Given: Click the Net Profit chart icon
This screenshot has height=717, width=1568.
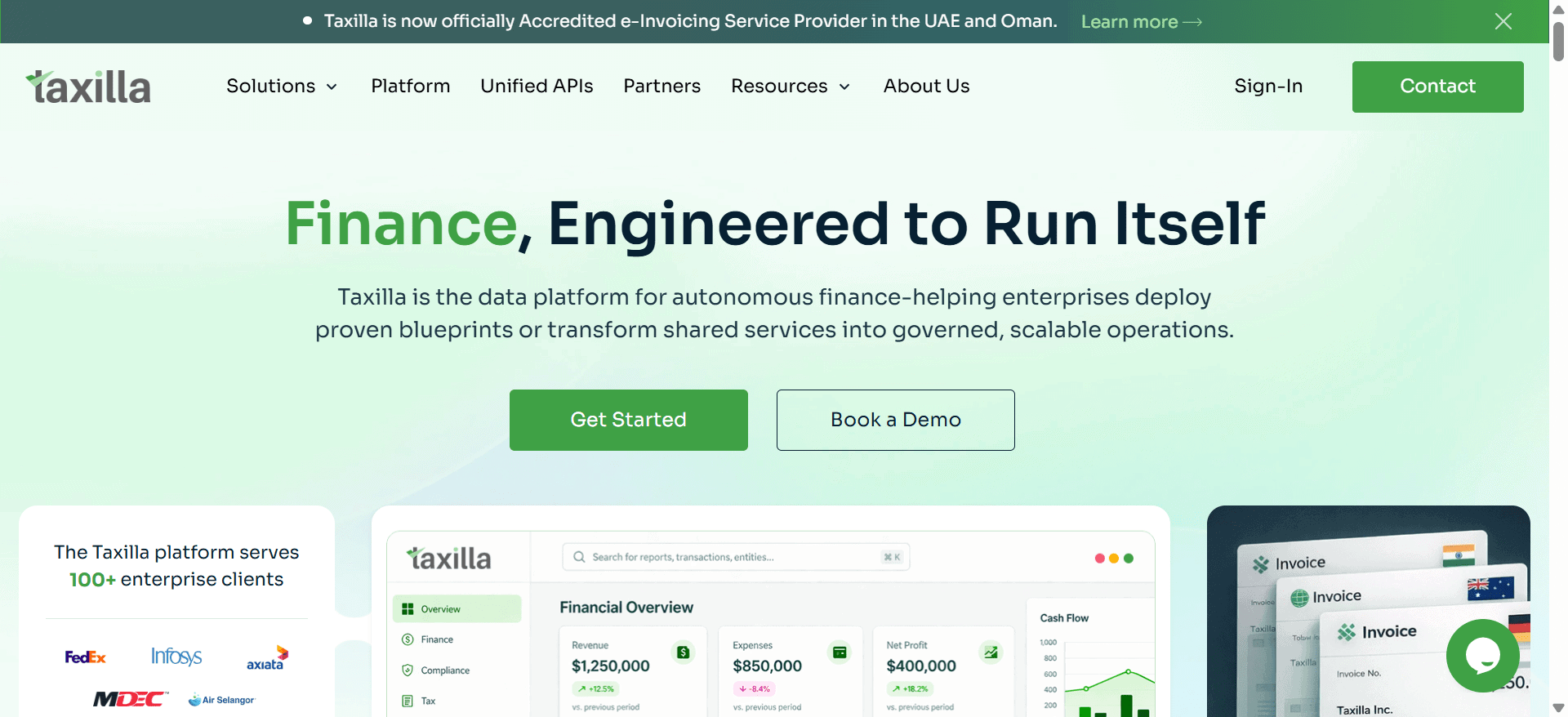Looking at the screenshot, I should [991, 652].
